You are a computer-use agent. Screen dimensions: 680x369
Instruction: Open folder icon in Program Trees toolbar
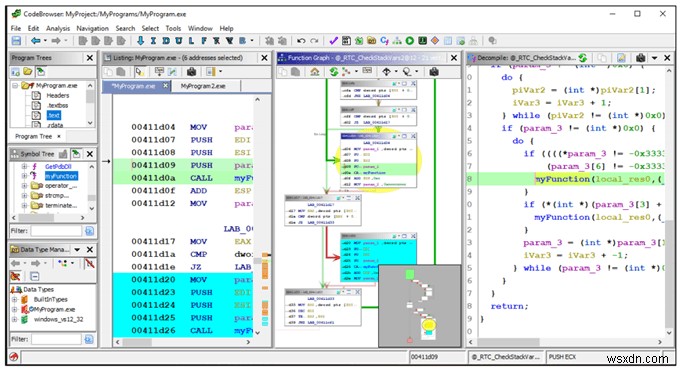pos(27,72)
